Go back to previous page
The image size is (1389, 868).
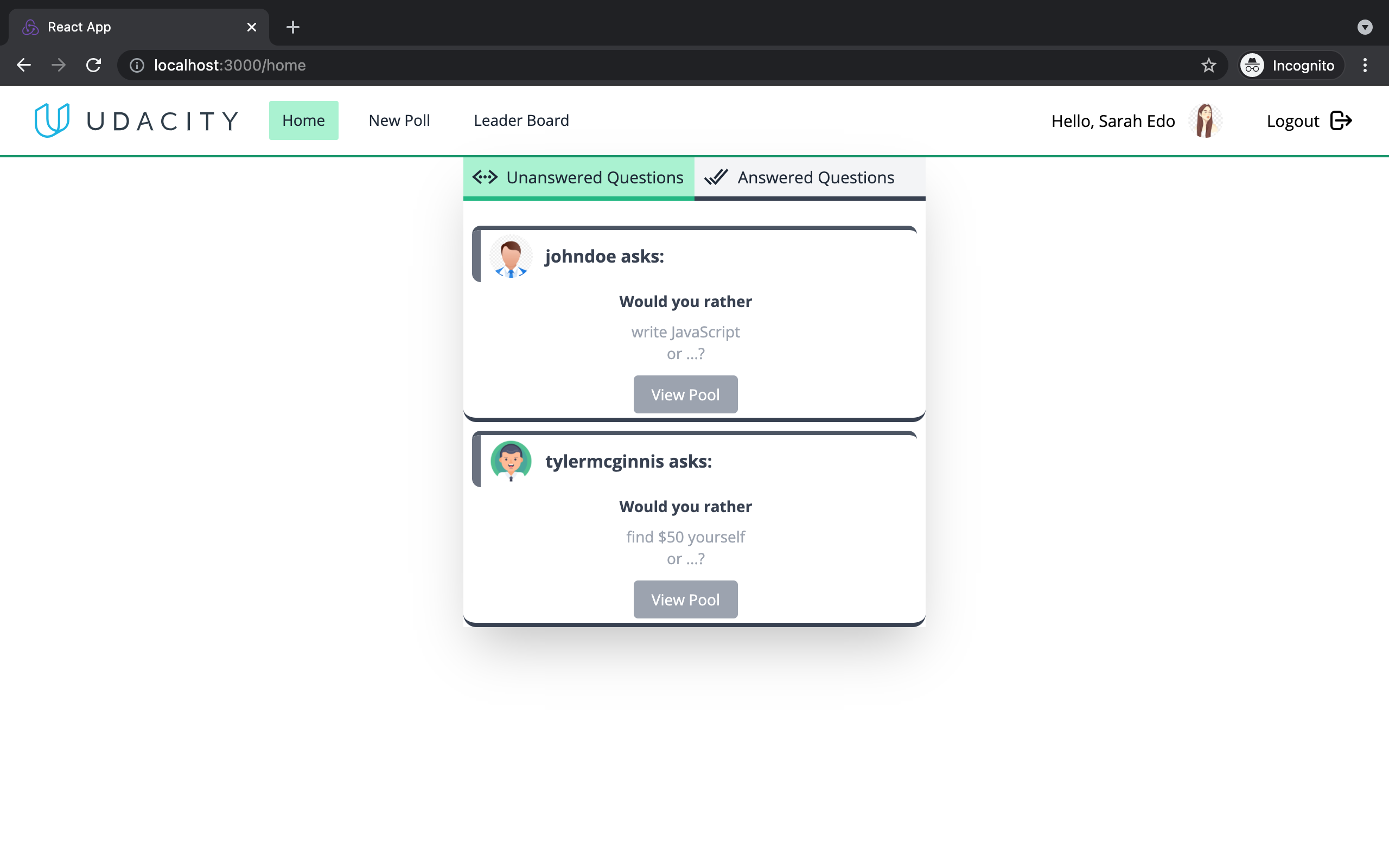[23, 66]
